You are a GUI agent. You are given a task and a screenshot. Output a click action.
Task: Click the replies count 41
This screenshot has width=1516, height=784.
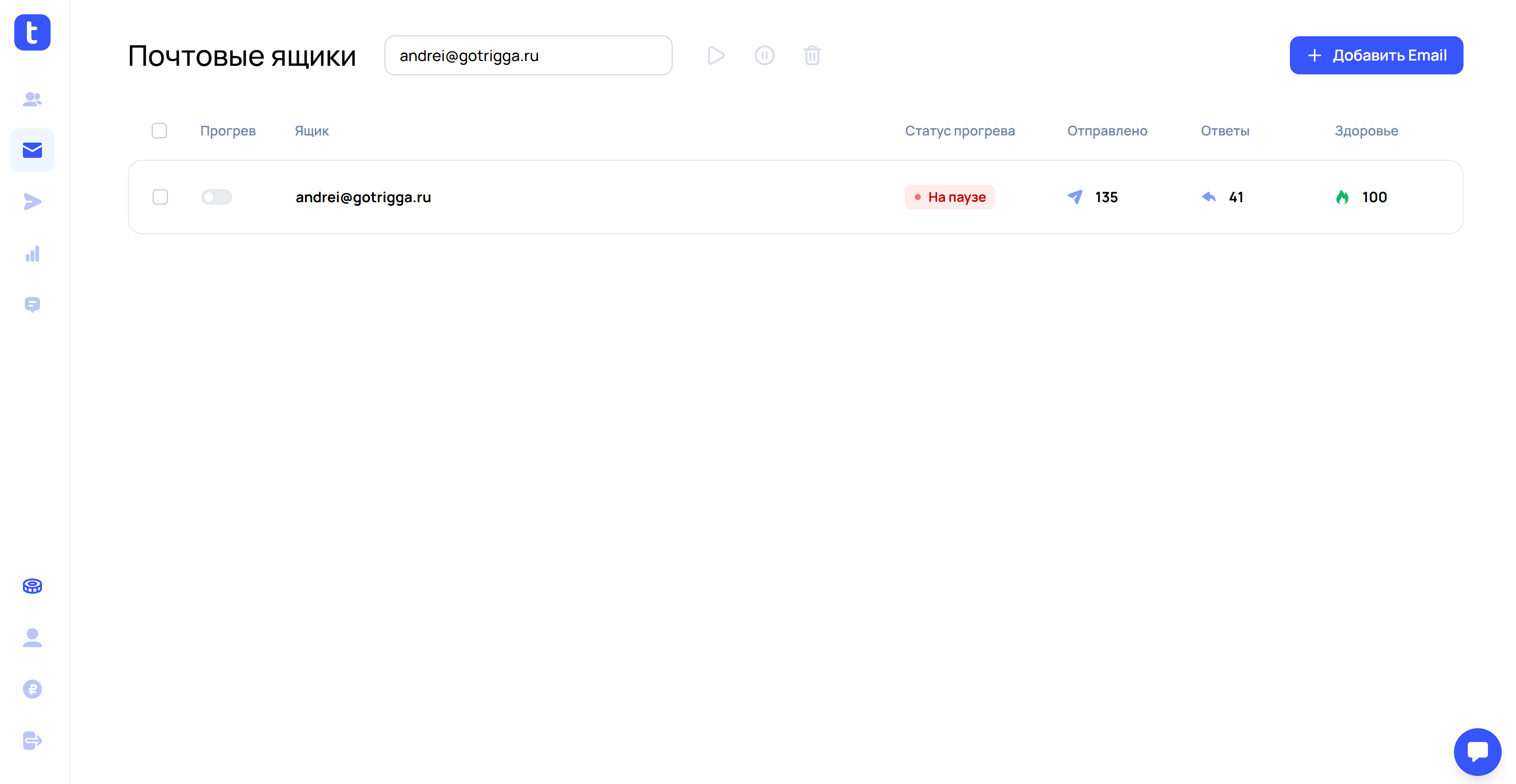pyautogui.click(x=1236, y=197)
